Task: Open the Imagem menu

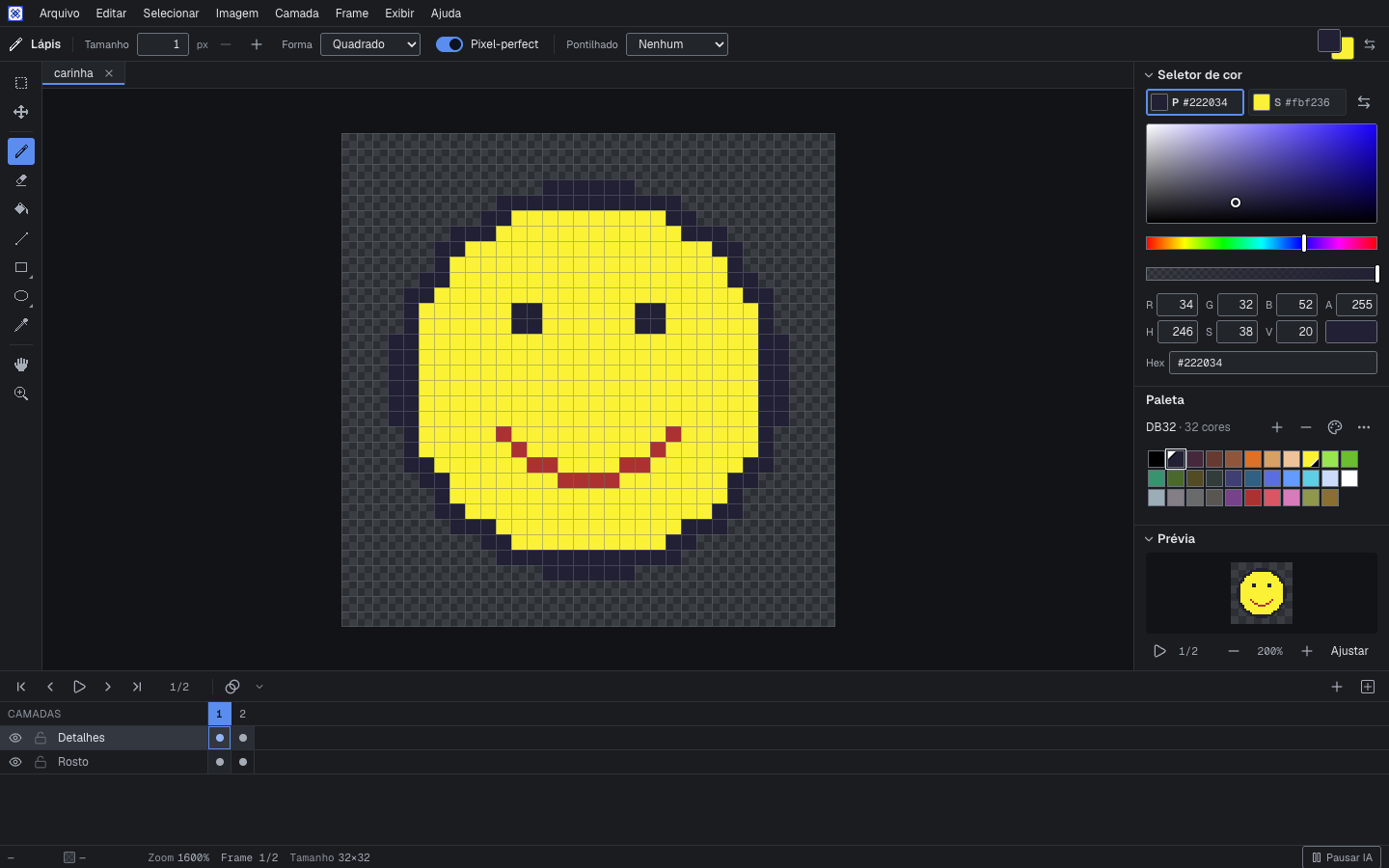Action: coord(237,14)
